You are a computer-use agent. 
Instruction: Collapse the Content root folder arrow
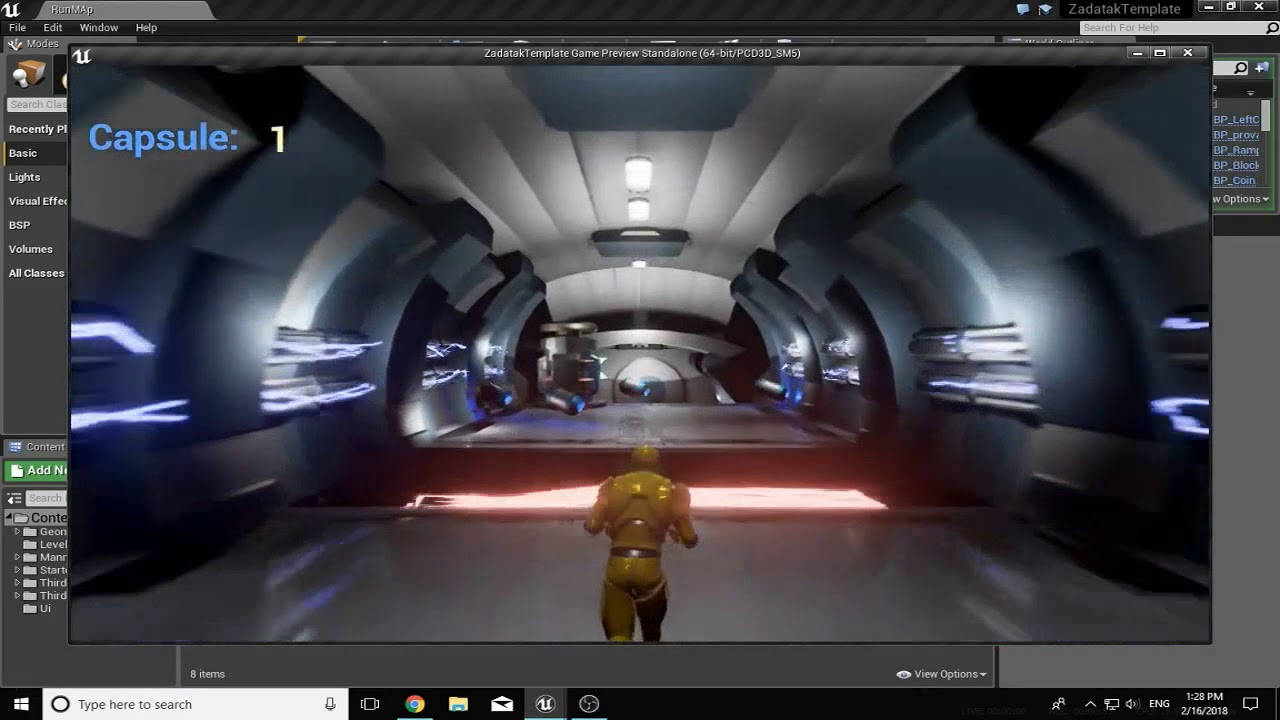coord(9,518)
